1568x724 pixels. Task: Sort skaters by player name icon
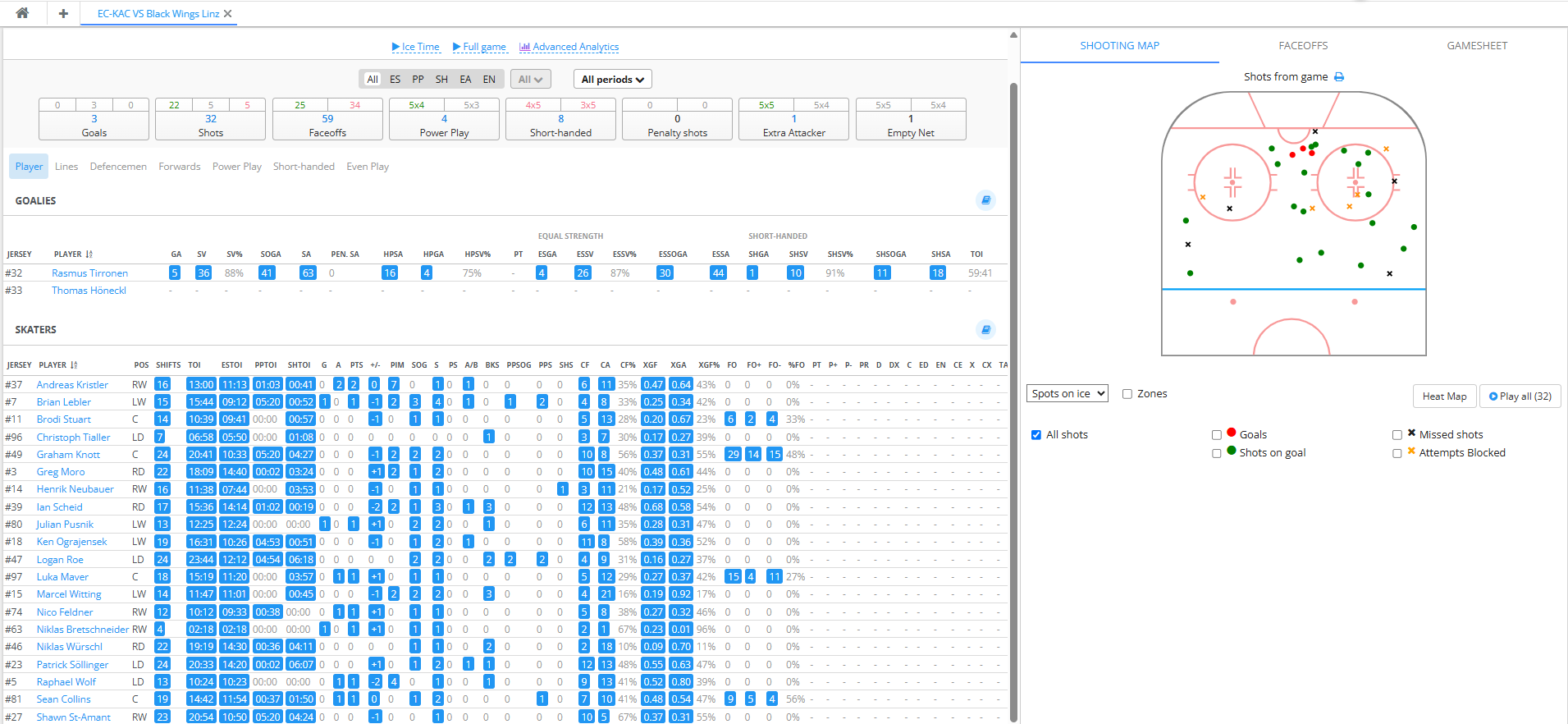pyautogui.click(x=74, y=365)
